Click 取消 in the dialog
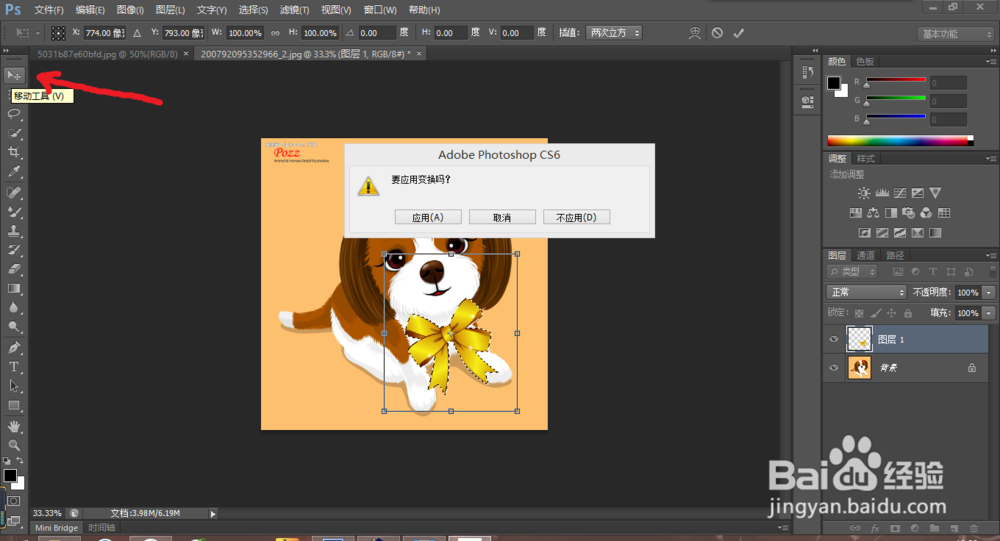Image resolution: width=1000 pixels, height=541 pixels. [502, 217]
